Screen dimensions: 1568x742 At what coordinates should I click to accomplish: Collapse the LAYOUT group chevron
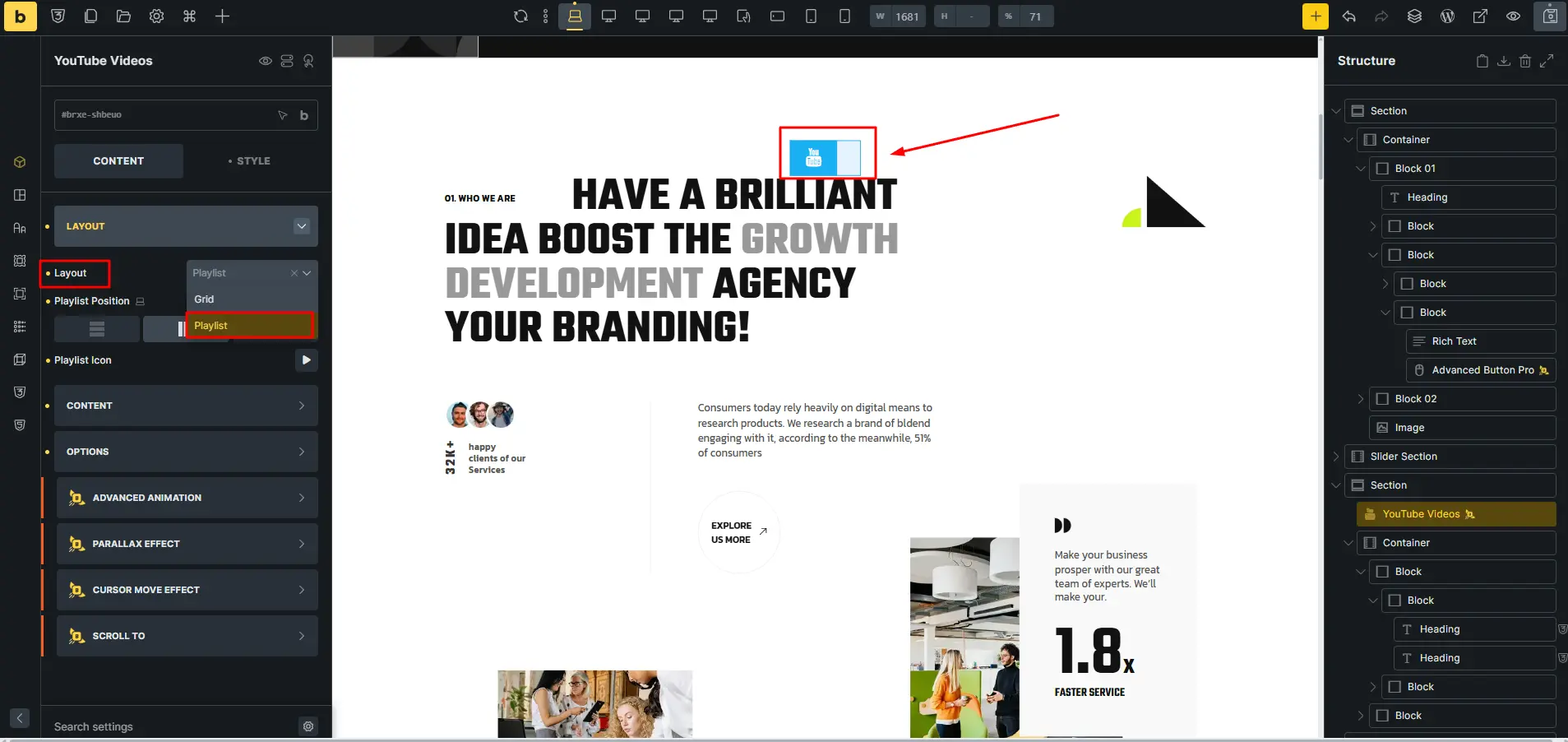[x=302, y=226]
